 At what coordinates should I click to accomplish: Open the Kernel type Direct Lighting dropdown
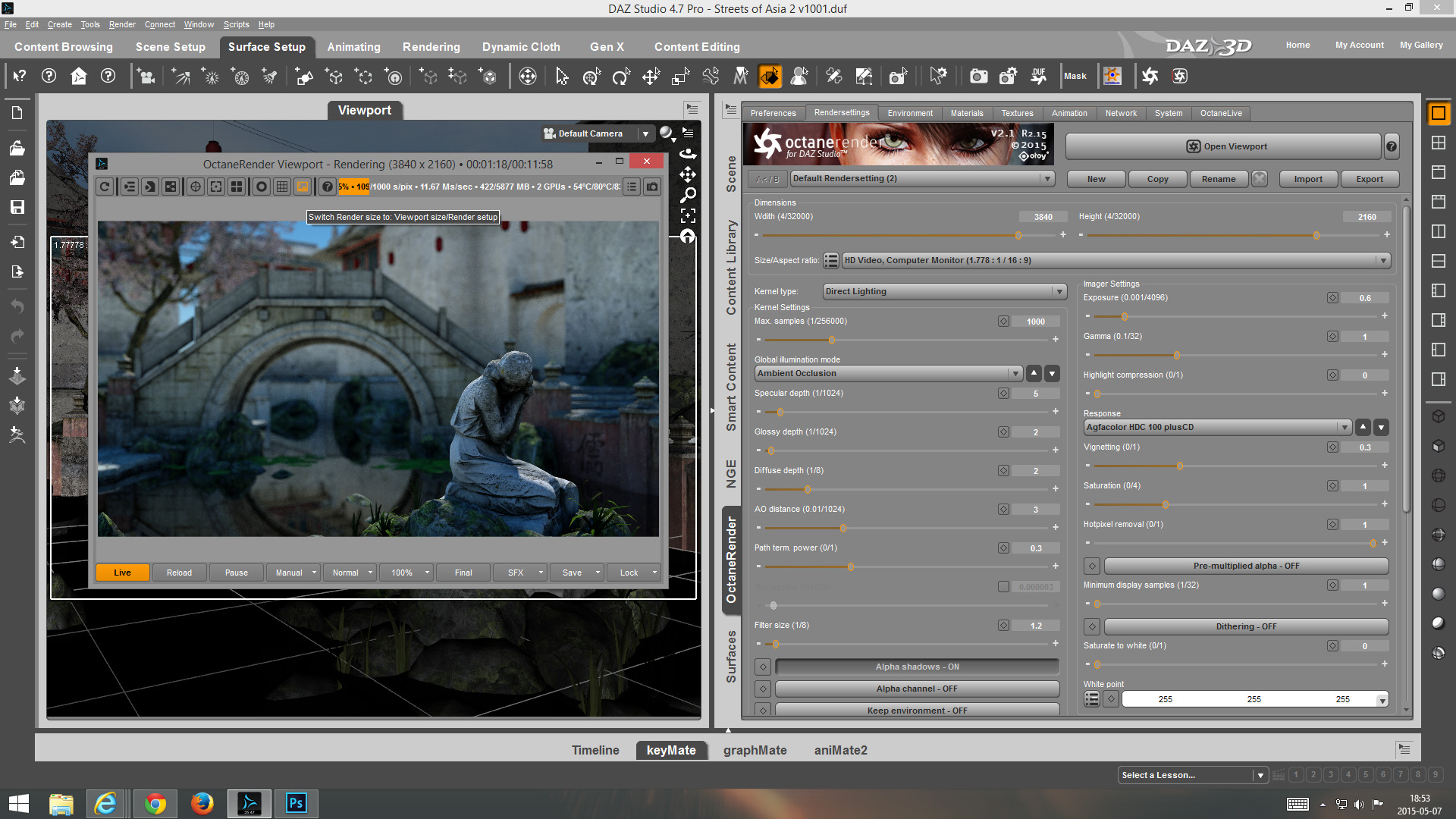click(x=944, y=291)
